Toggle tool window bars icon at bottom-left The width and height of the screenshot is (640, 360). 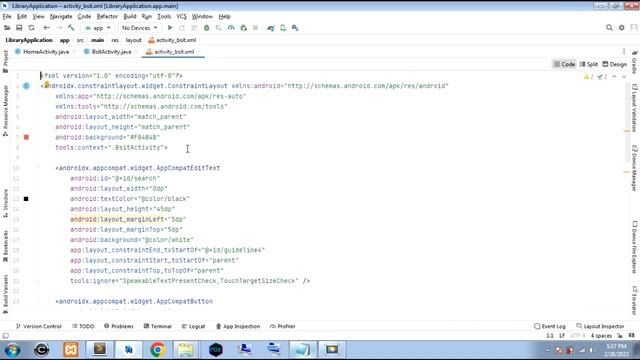pyautogui.click(x=6, y=336)
